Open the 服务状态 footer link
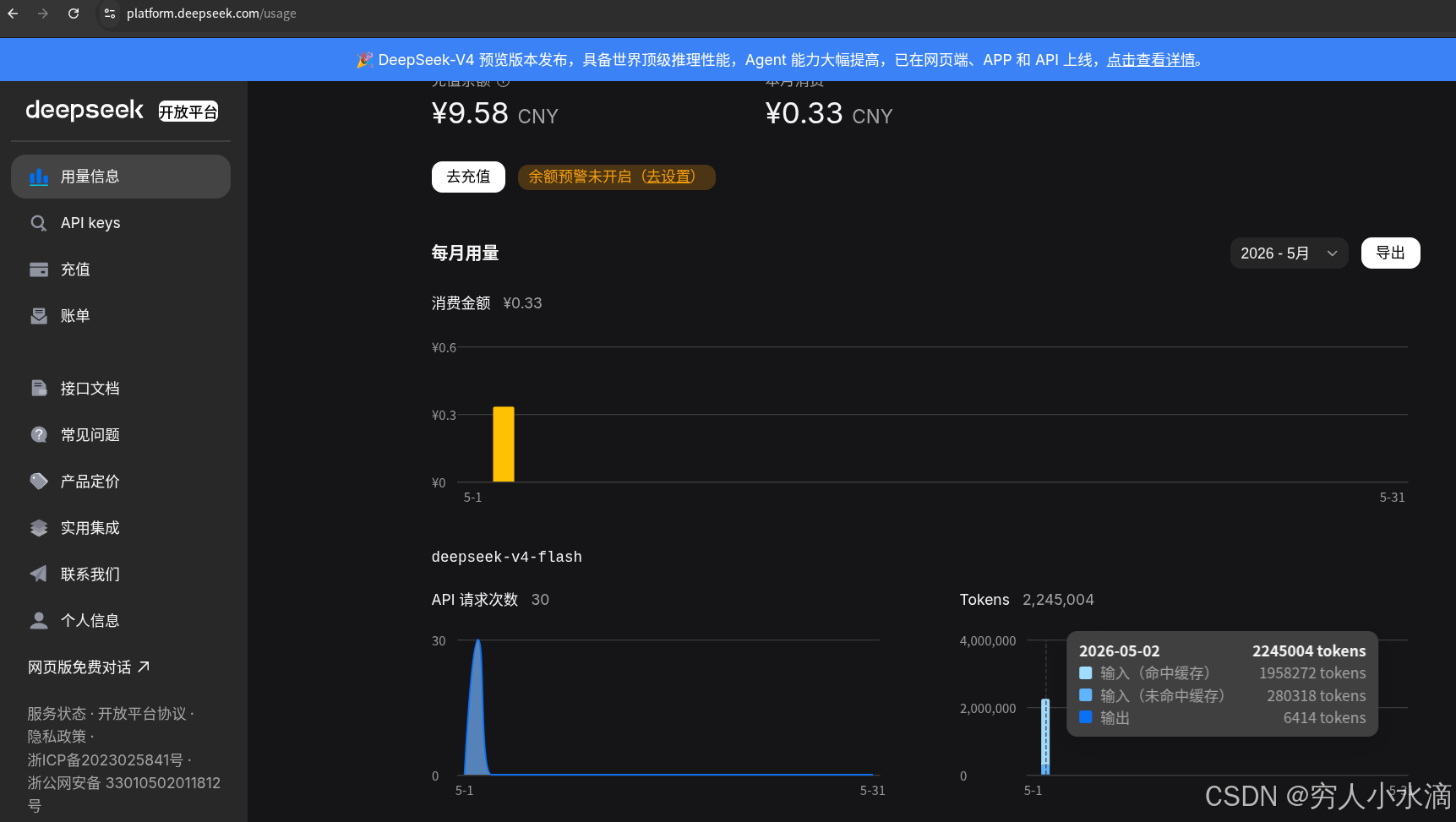Viewport: 1456px width, 822px height. point(57,714)
